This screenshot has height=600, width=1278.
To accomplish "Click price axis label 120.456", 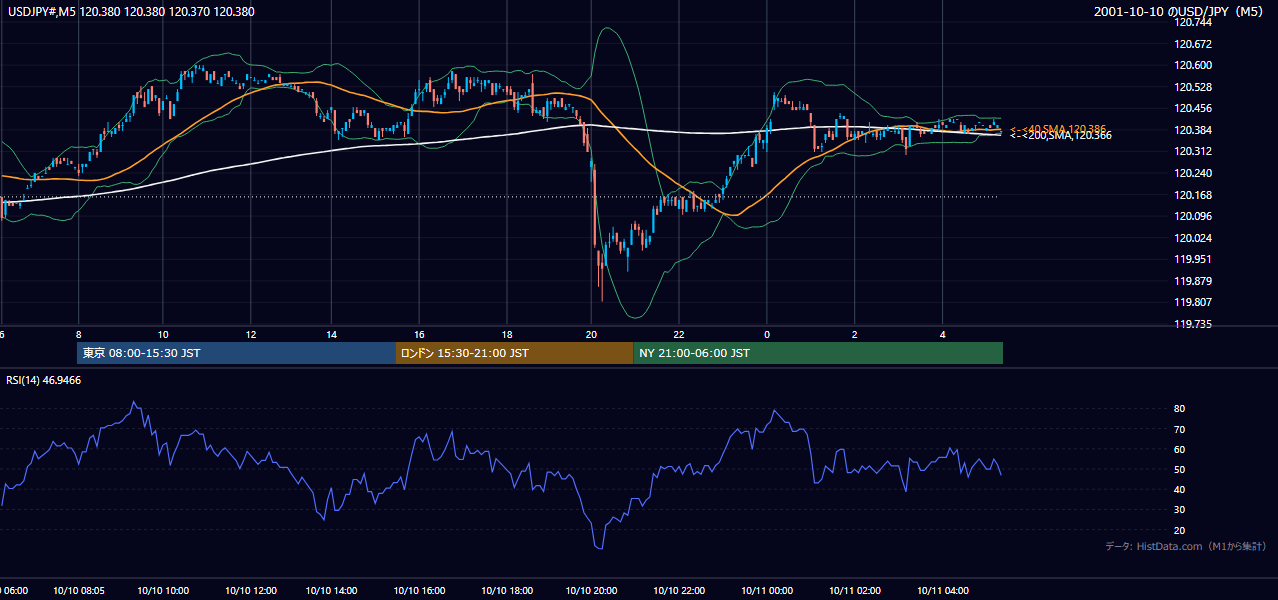I will 1193,108.
